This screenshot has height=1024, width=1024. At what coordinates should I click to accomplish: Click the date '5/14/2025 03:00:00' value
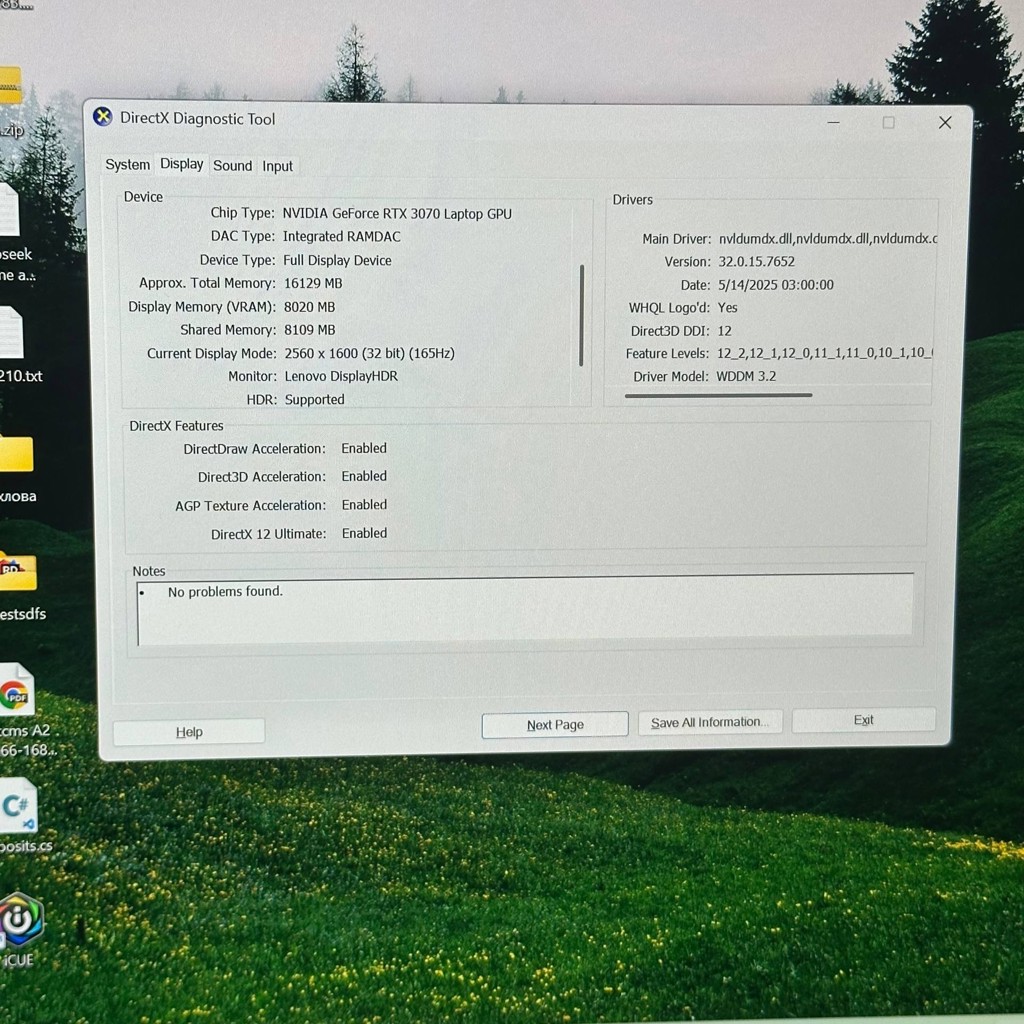click(775, 285)
